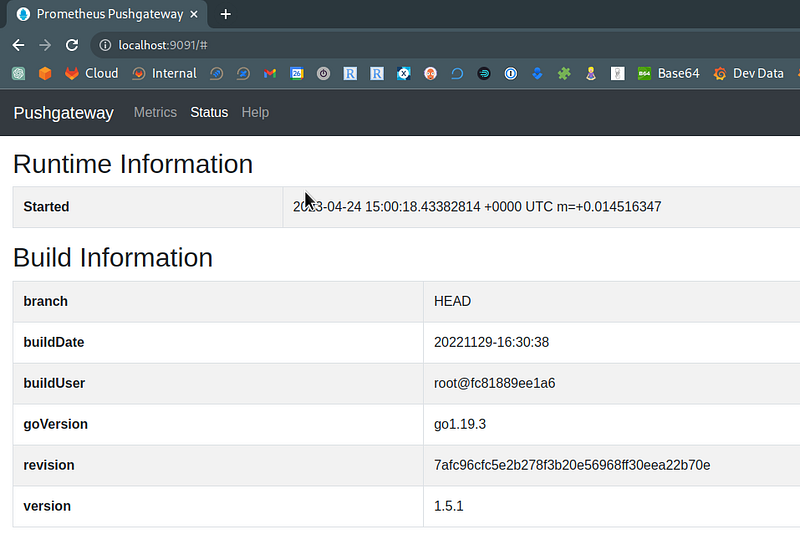Open the blue hexagon X bookmark

(404, 73)
